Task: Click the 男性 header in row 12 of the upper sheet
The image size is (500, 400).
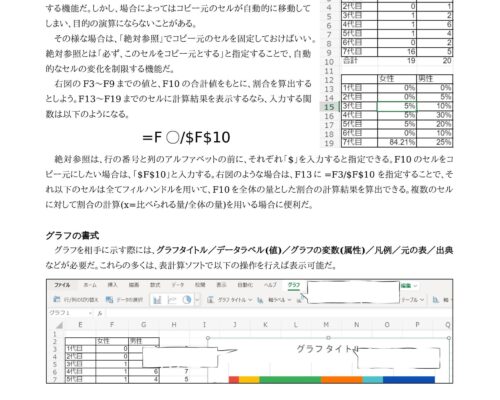Action: [435, 79]
